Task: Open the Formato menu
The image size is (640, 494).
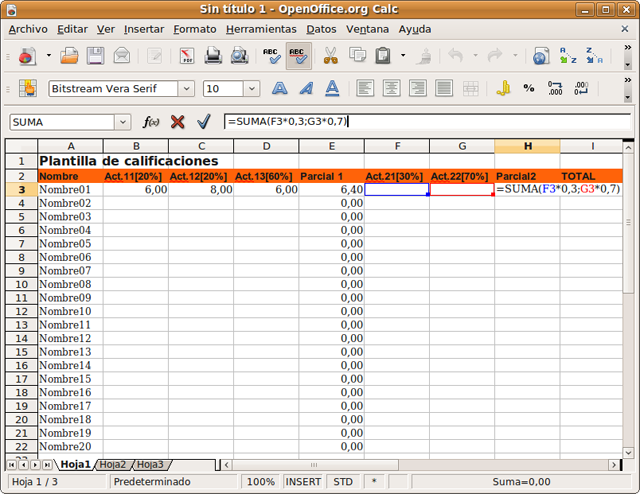Action: (195, 29)
